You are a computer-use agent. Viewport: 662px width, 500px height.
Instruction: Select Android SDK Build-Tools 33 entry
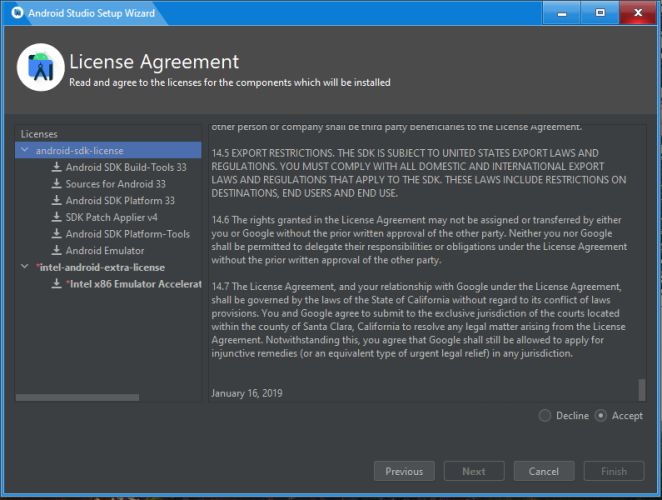pyautogui.click(x=126, y=167)
